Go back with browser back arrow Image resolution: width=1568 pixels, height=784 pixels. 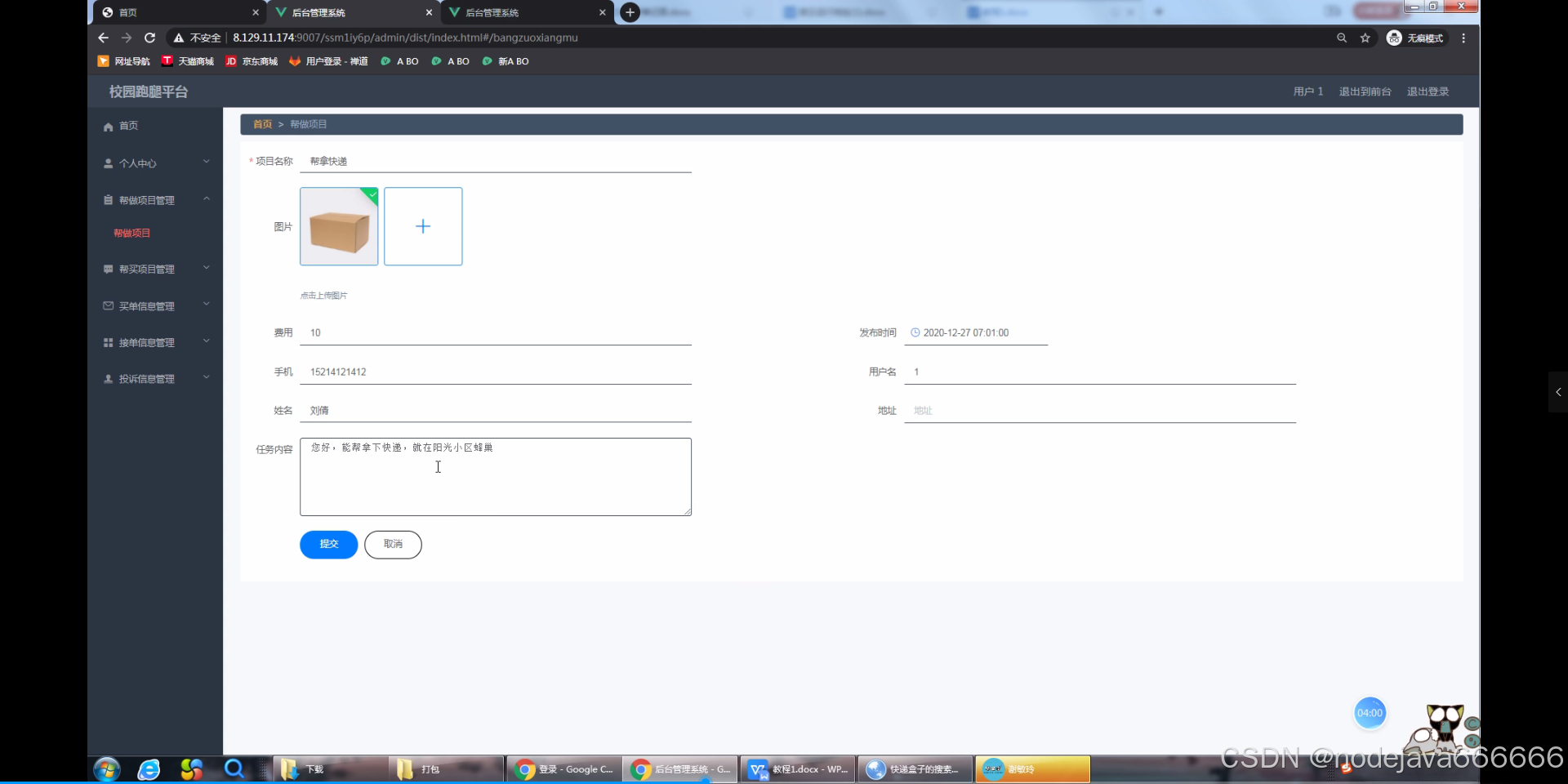pyautogui.click(x=103, y=38)
